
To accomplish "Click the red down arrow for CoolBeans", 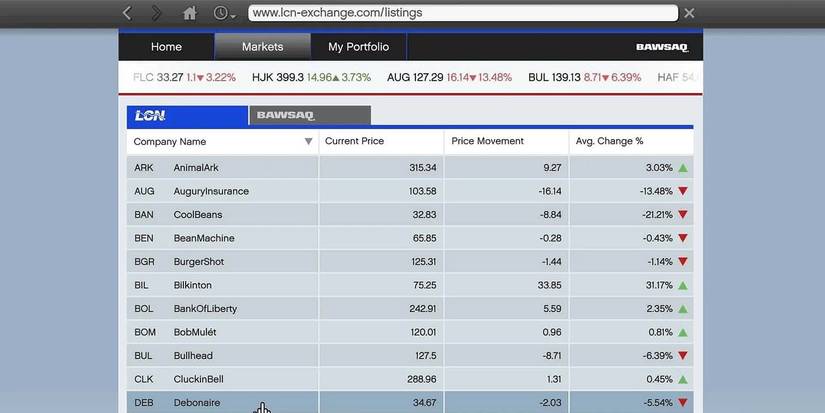I will click(683, 215).
